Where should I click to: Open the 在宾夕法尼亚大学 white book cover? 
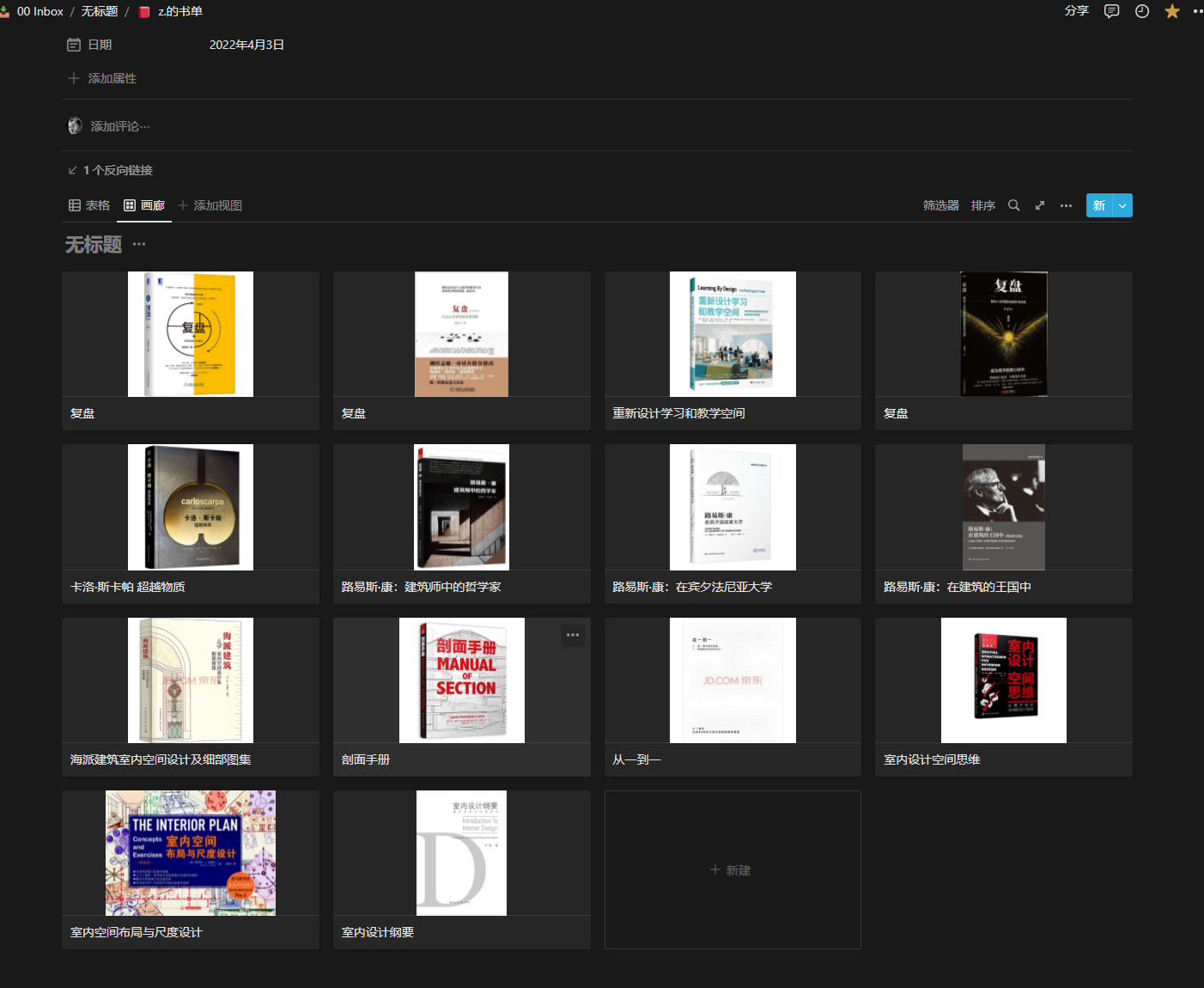point(733,507)
